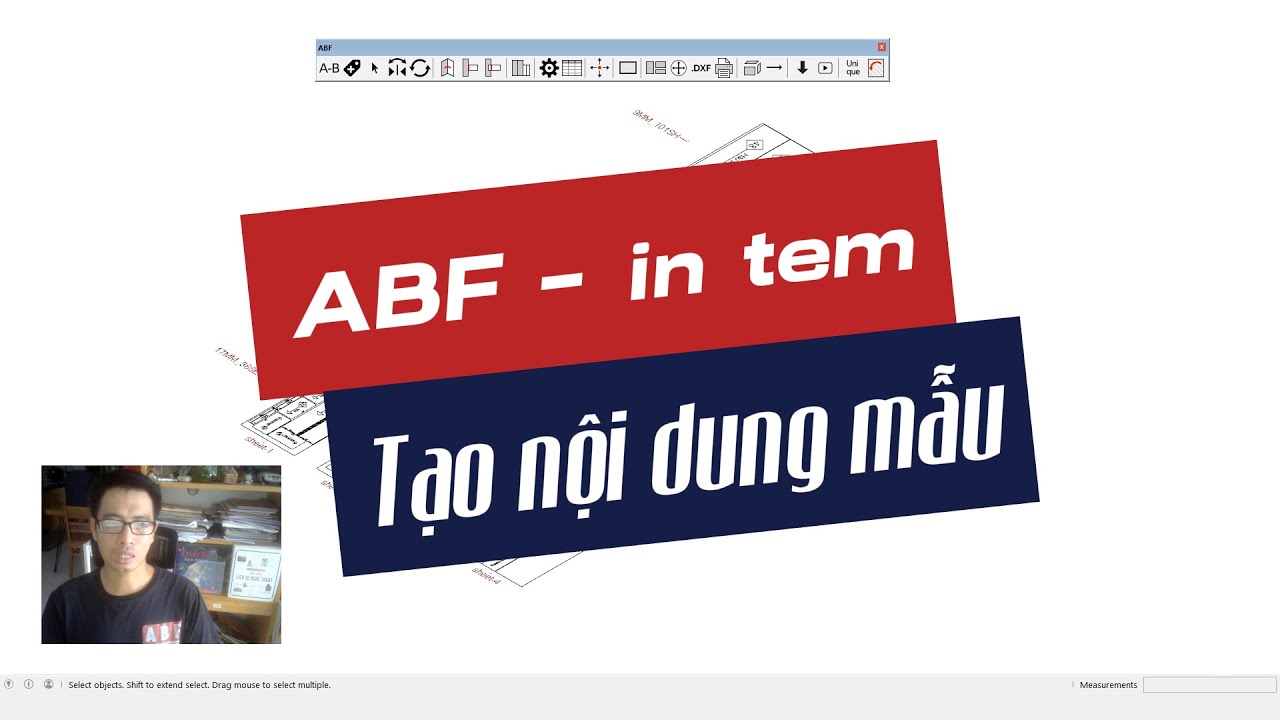
Task: Click the Measurements label text
Action: tap(1108, 685)
